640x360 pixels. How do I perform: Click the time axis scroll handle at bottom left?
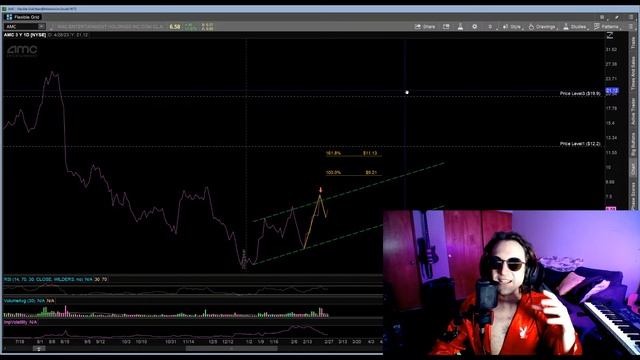coord(39,349)
